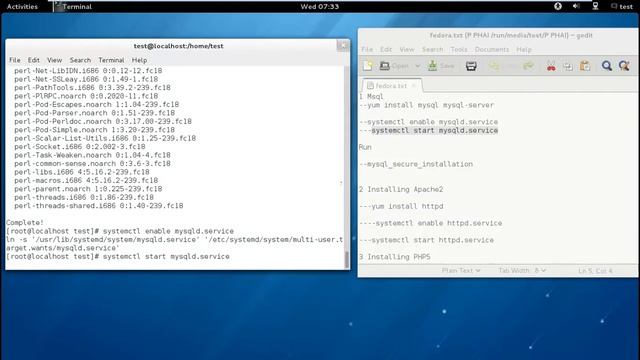Click the Run line in gedit
This screenshot has width=640, height=360.
click(x=365, y=147)
